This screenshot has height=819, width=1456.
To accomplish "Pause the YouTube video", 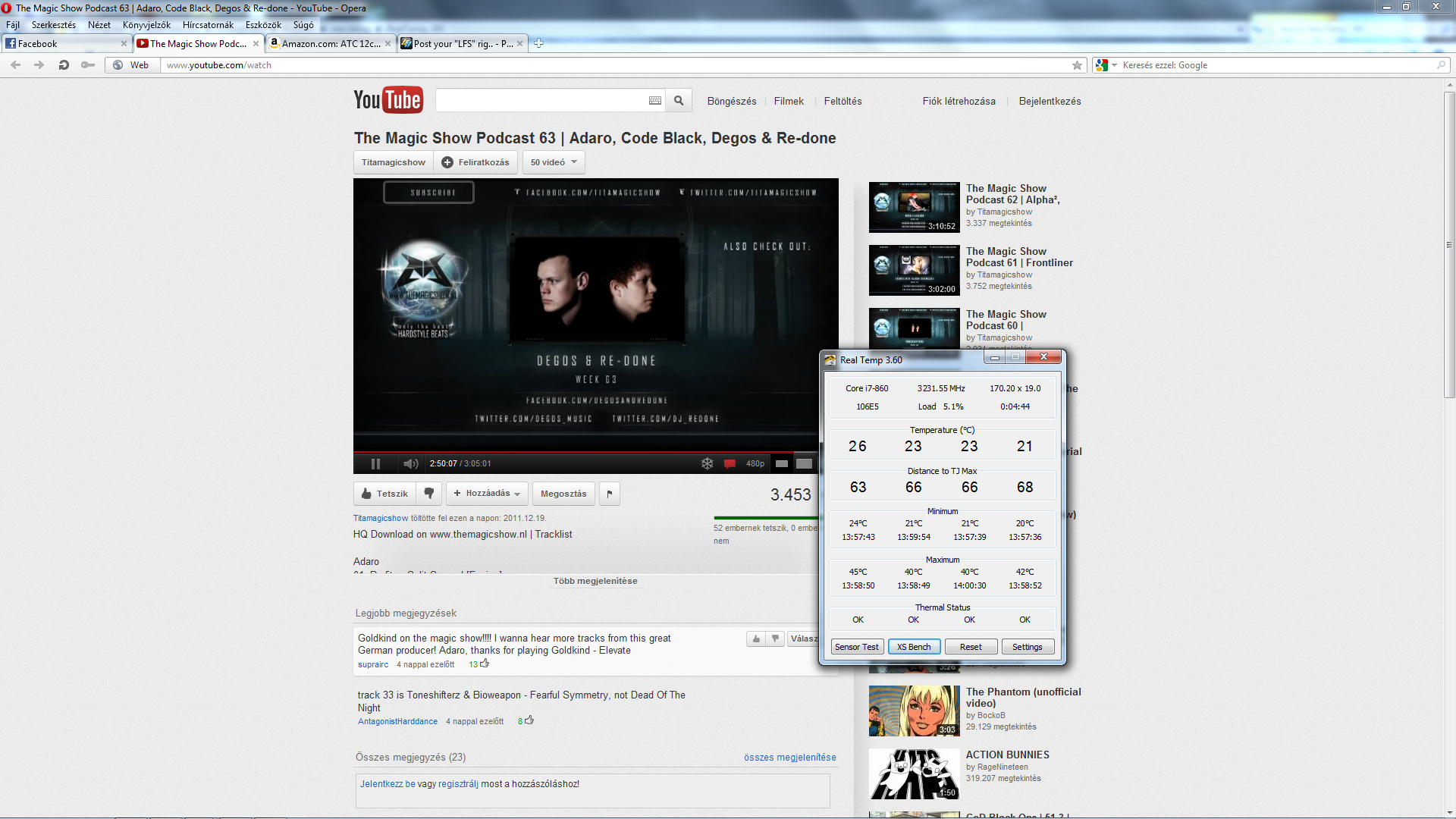I will pos(375,464).
